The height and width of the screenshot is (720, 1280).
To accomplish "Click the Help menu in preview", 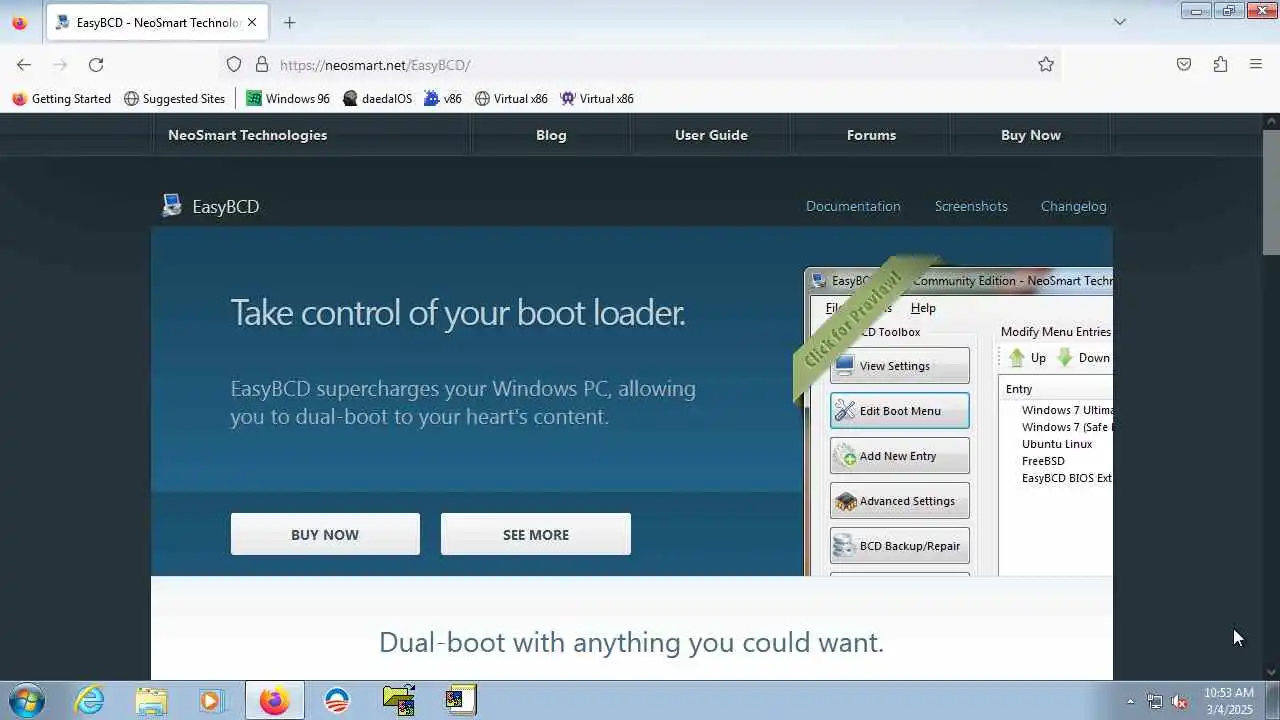I will click(923, 308).
